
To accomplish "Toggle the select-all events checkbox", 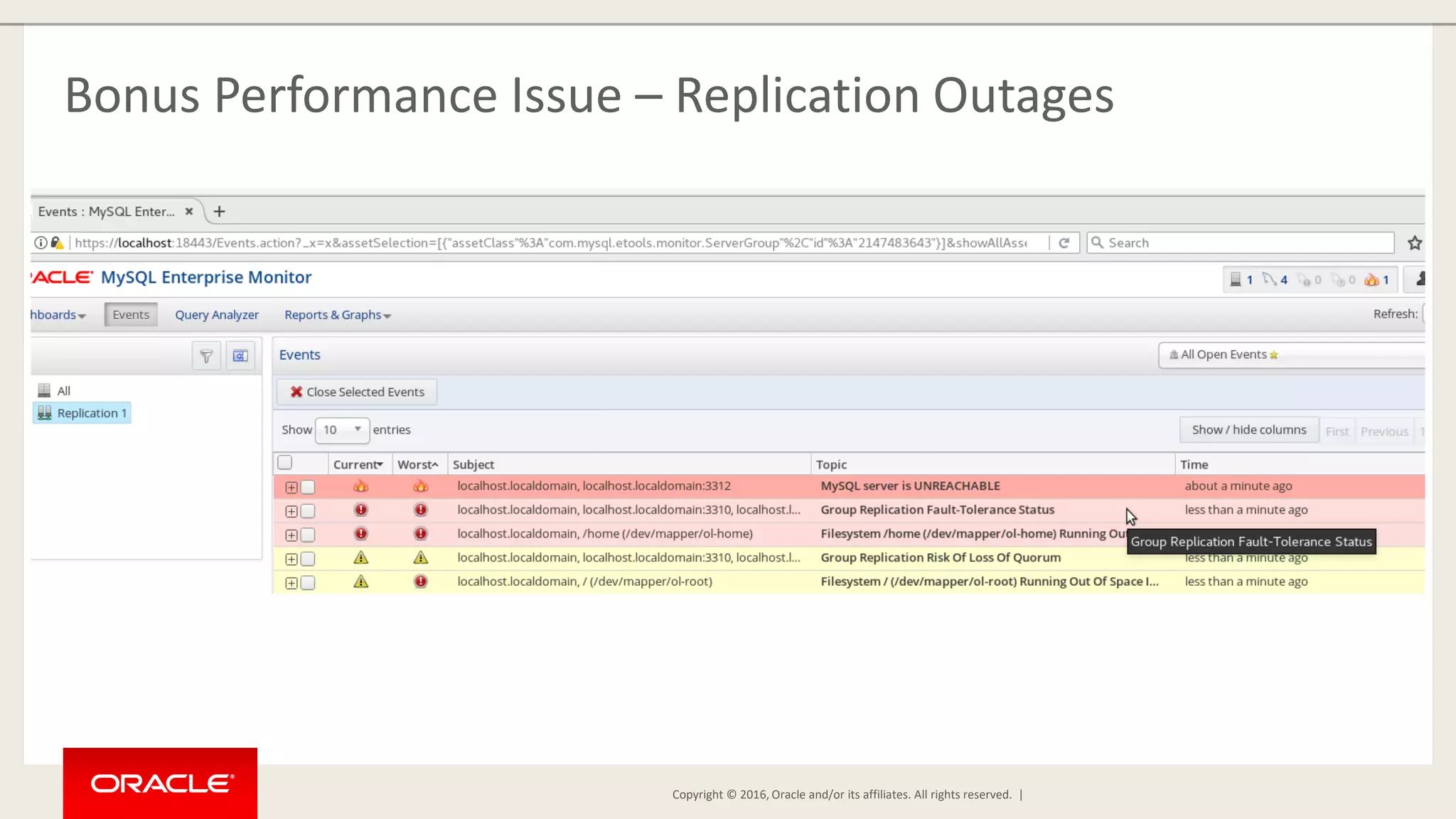I will click(285, 463).
